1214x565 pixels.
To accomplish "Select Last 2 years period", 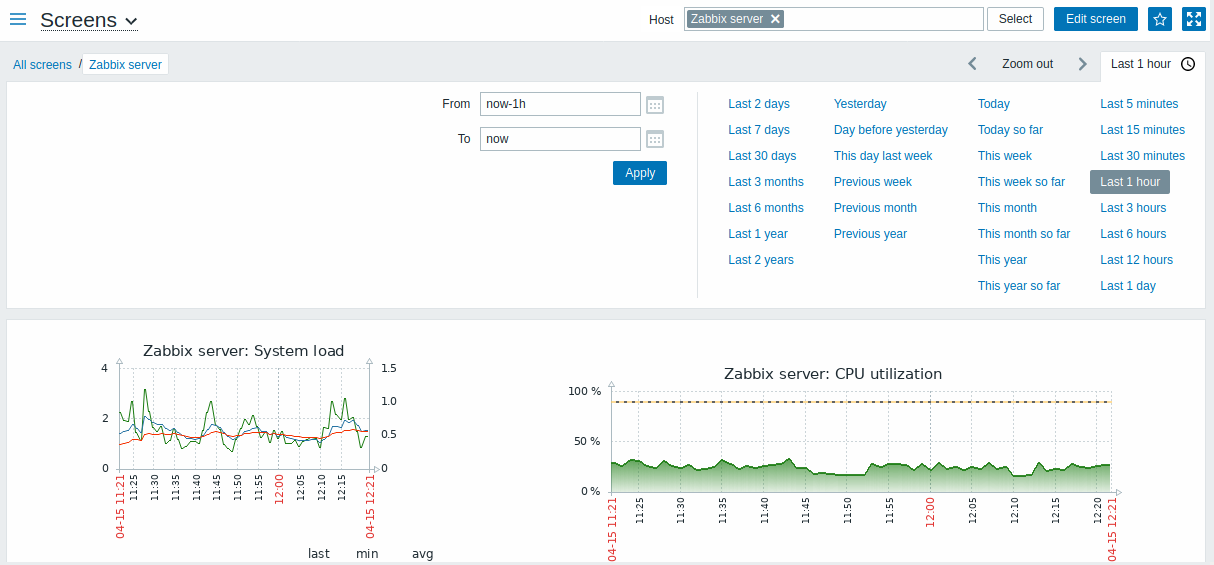I will click(761, 260).
